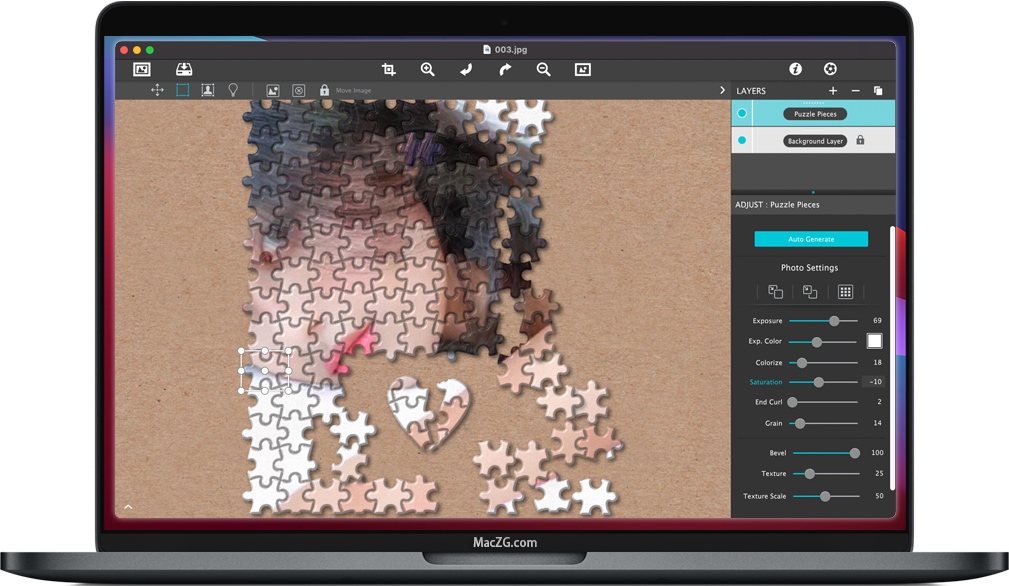The height and width of the screenshot is (586, 1009).
Task: Open the Exp. Color white swatch
Action: click(874, 341)
